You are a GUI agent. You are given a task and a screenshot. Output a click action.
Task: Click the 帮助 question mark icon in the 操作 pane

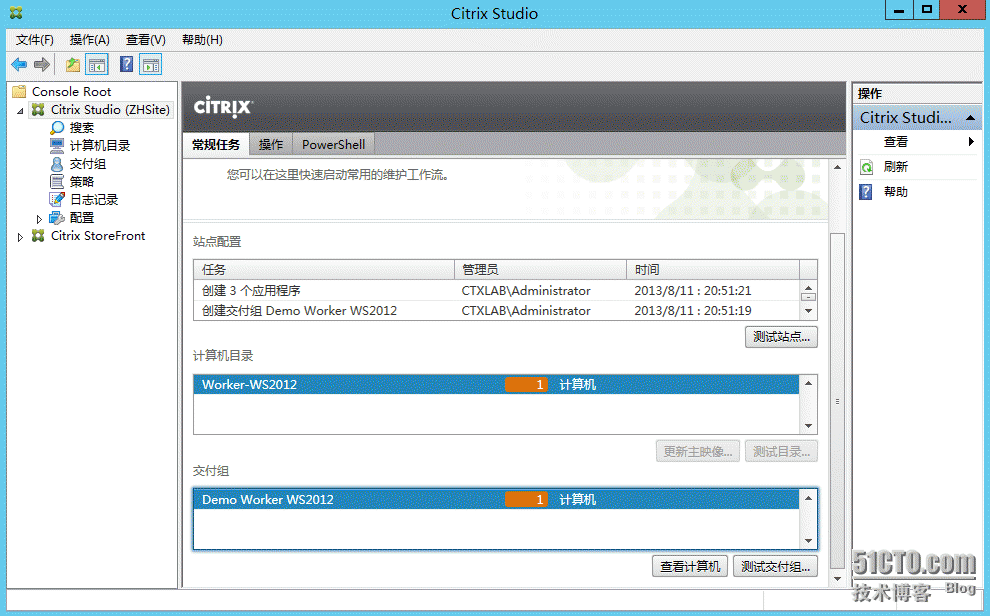[866, 192]
